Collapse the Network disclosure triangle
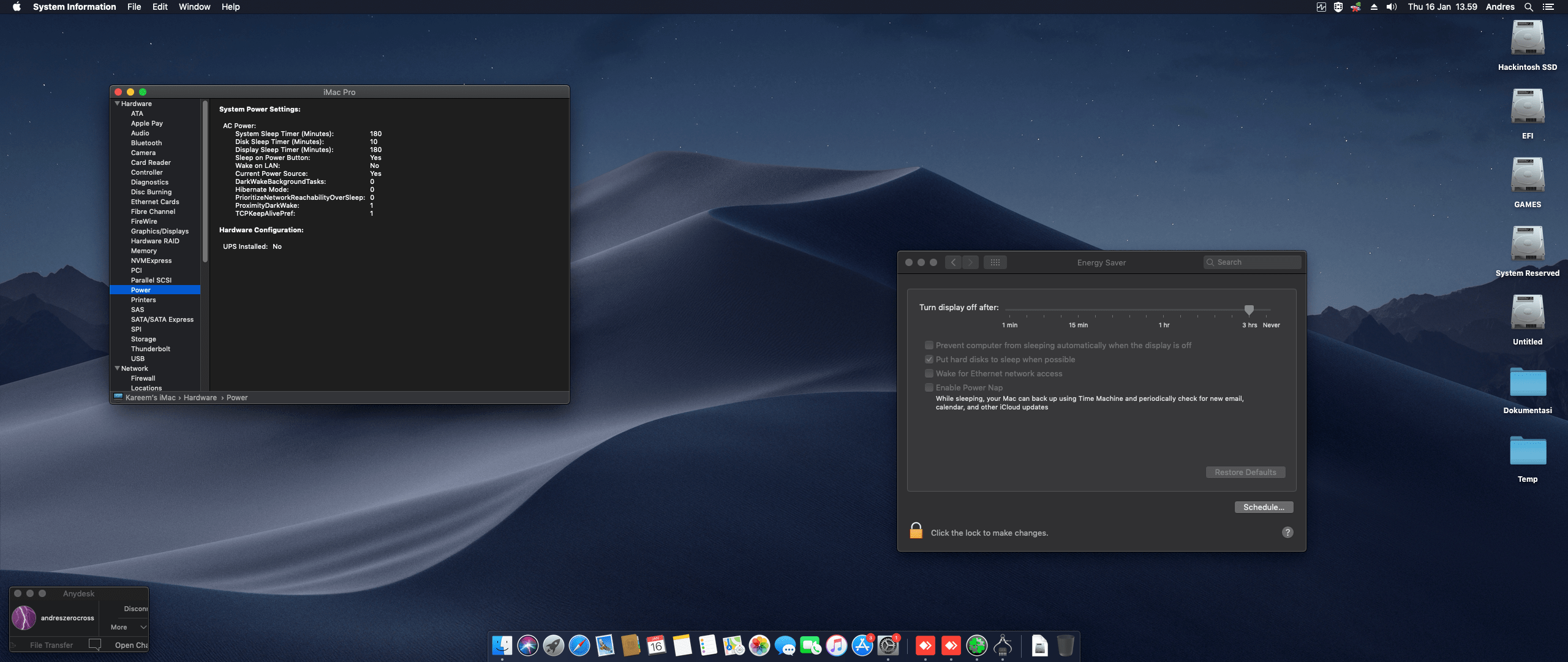This screenshot has width=1568, height=662. pyautogui.click(x=117, y=368)
